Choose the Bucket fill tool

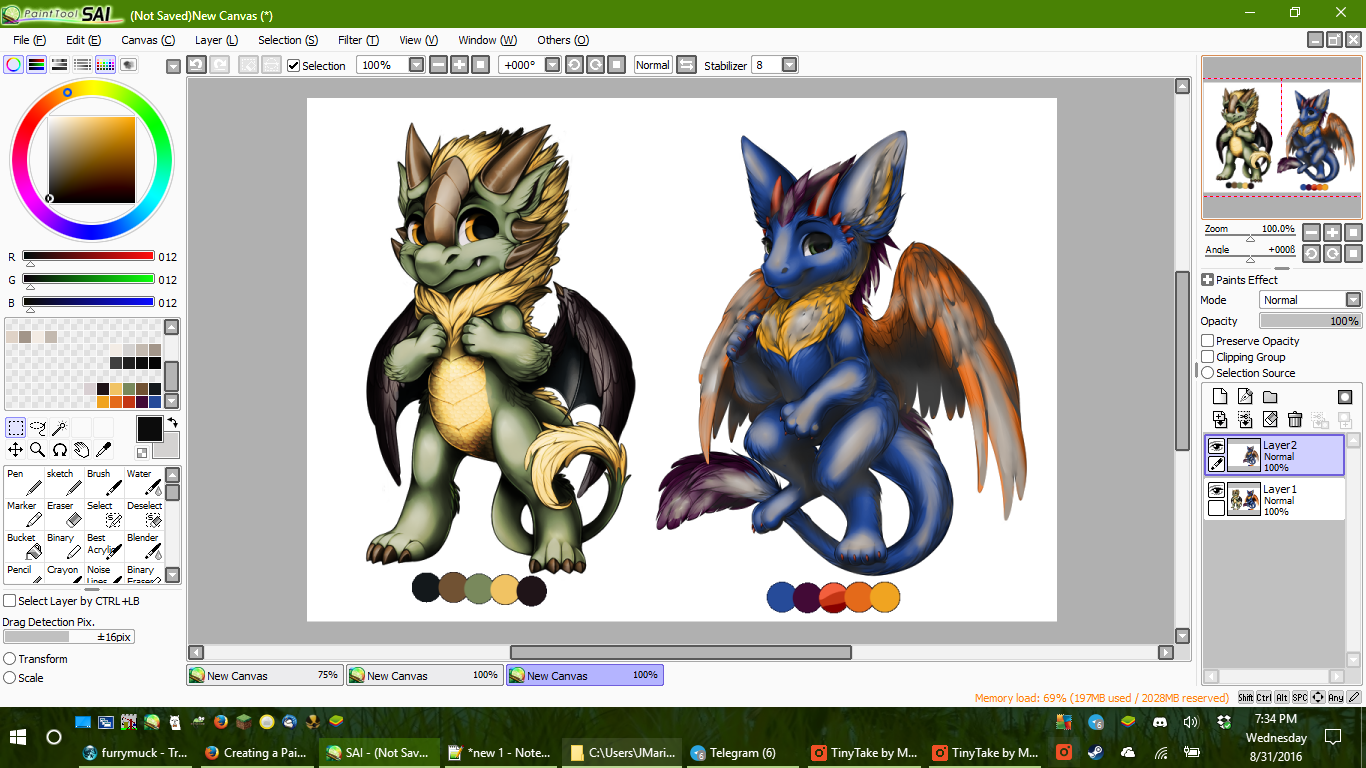[x=23, y=544]
